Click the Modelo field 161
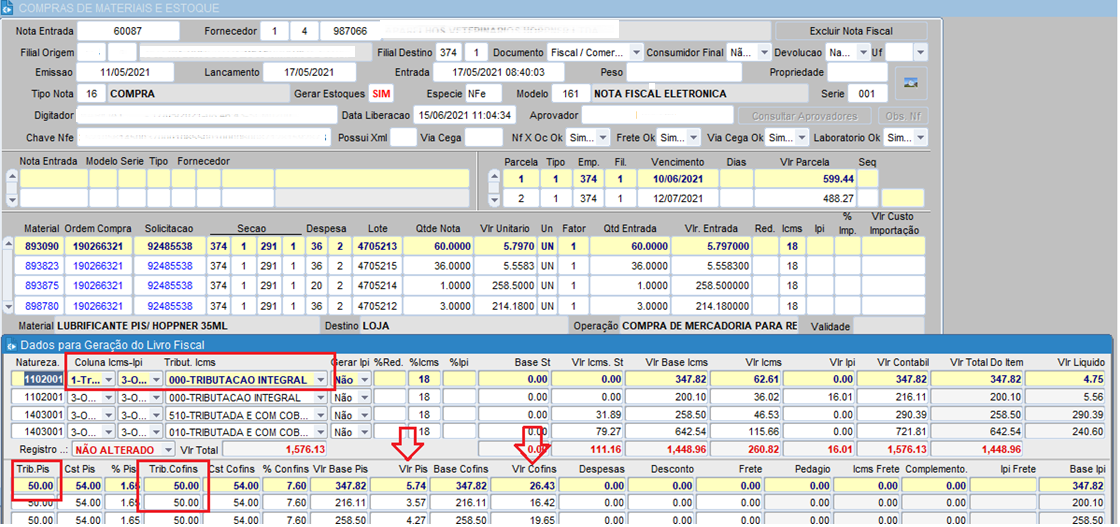 (x=571, y=94)
